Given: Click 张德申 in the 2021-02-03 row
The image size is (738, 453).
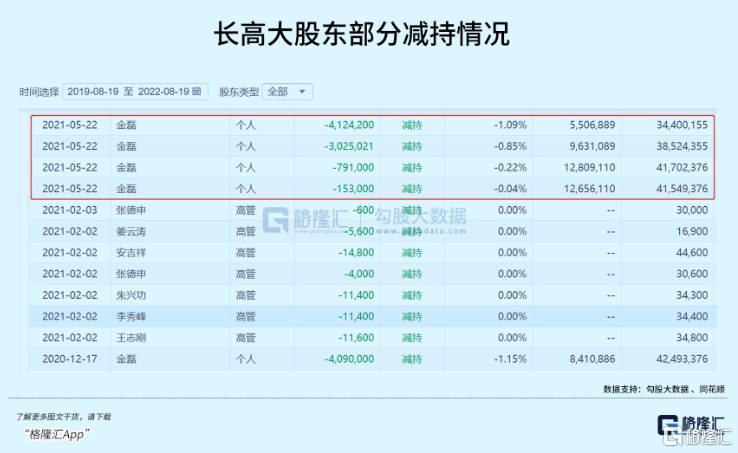Looking at the screenshot, I should (131, 210).
